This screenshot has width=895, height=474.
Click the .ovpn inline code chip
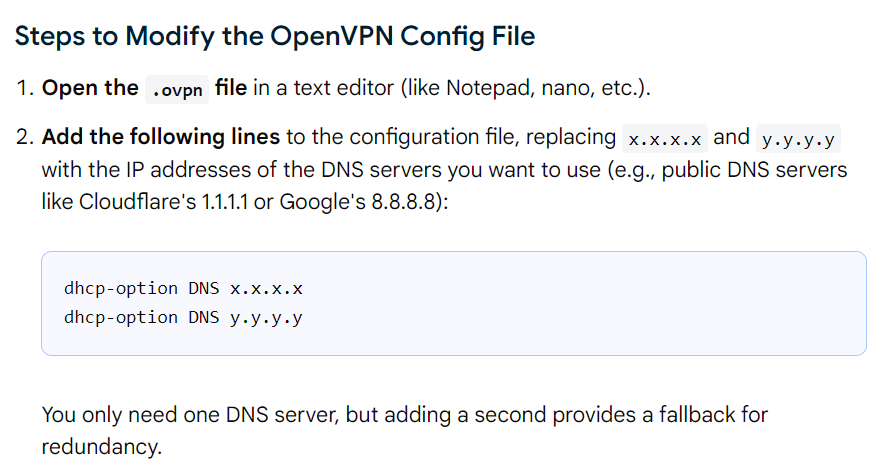click(177, 89)
